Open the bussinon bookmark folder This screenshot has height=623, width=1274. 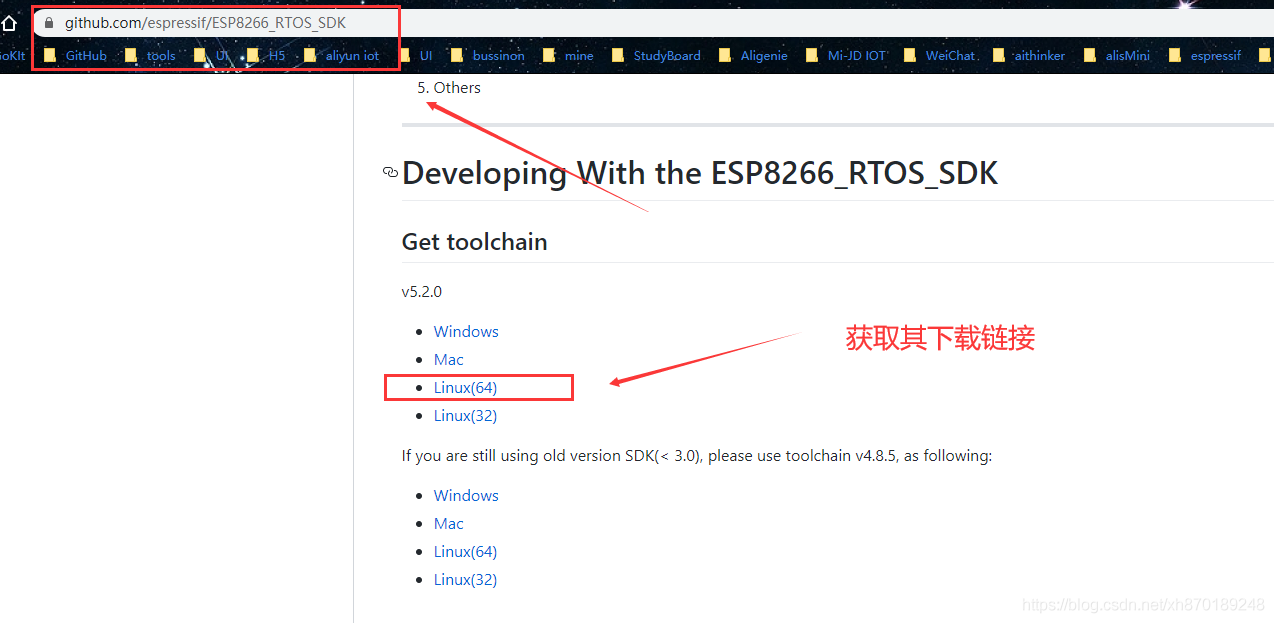pos(487,56)
